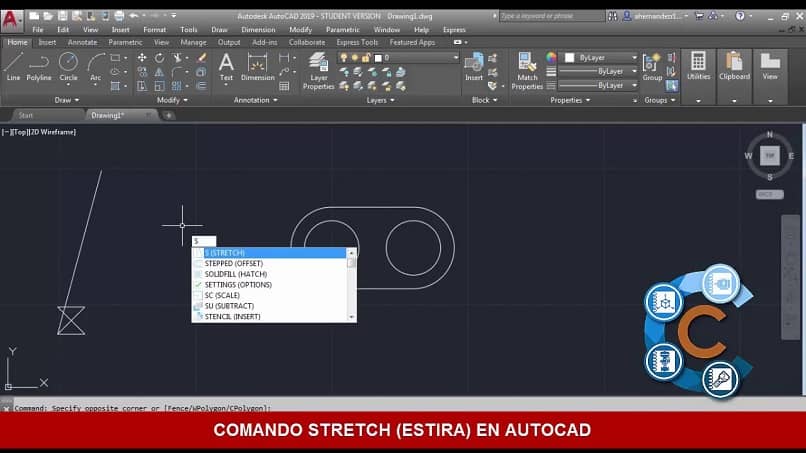Open the Utilities panel
This screenshot has height=453, width=806.
coord(698,66)
